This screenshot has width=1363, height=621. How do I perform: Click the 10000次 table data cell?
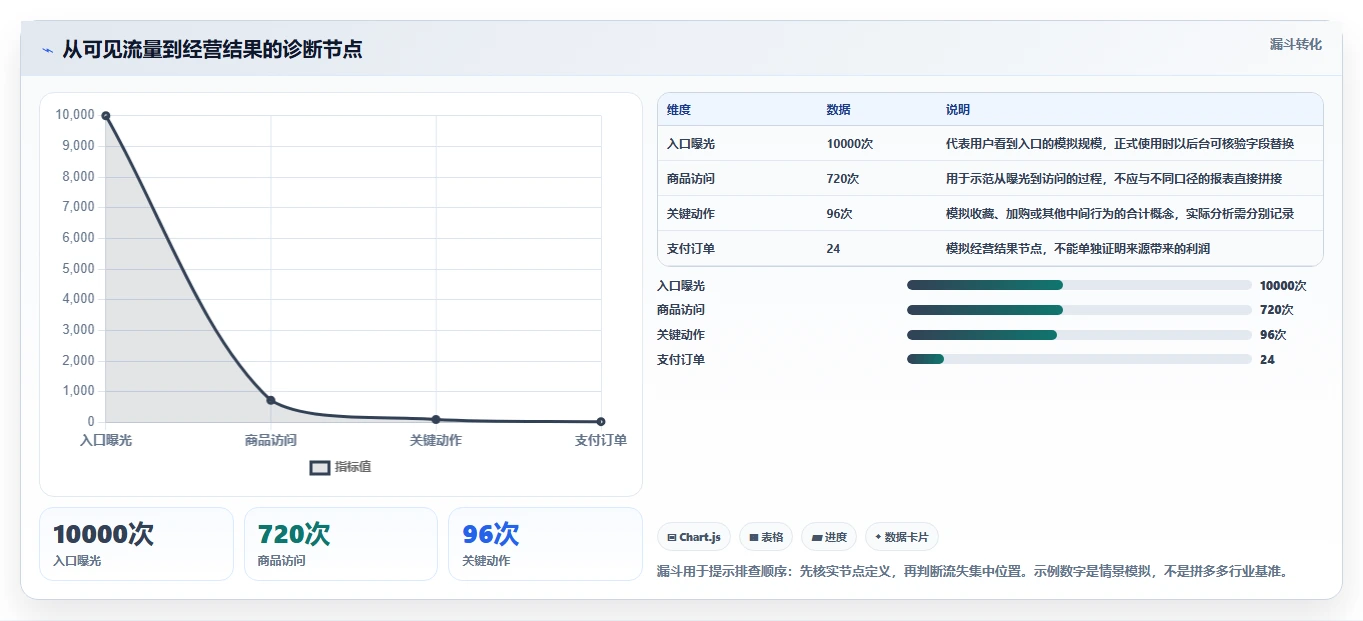[850, 144]
